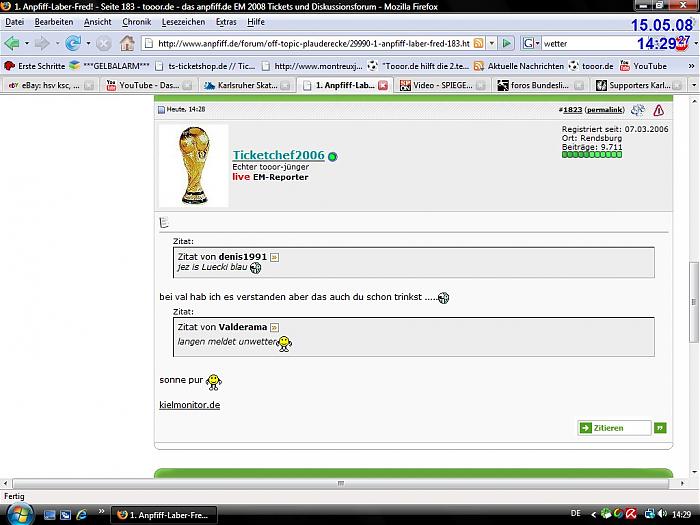The height and width of the screenshot is (525, 700).
Task: Open the Windows Start orb
Action: tap(20, 513)
